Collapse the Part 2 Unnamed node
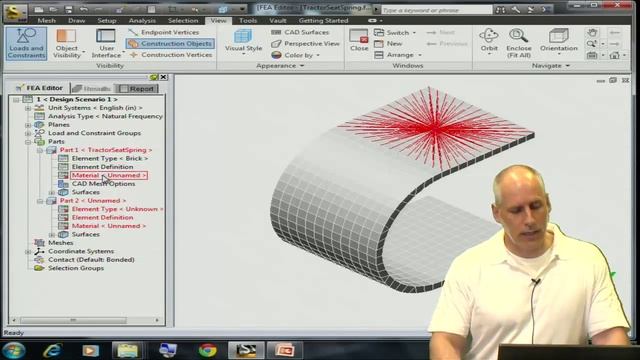The height and width of the screenshot is (360, 640). [40, 201]
